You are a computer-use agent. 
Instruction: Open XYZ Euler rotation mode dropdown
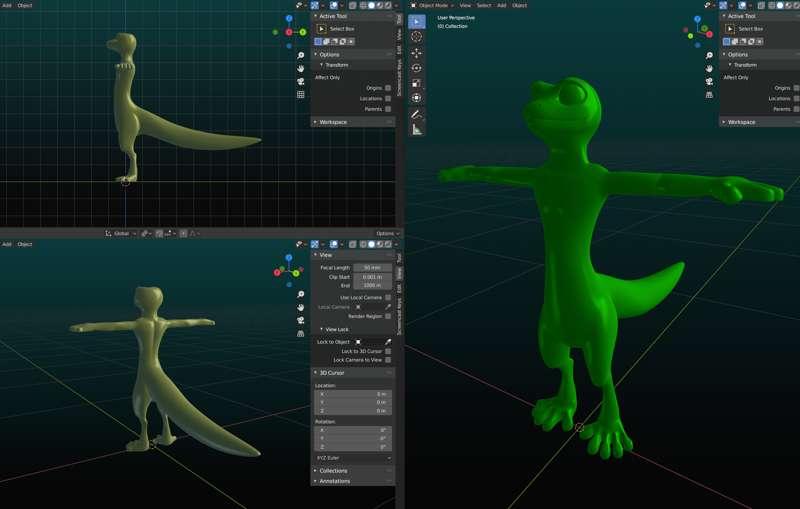pos(353,458)
